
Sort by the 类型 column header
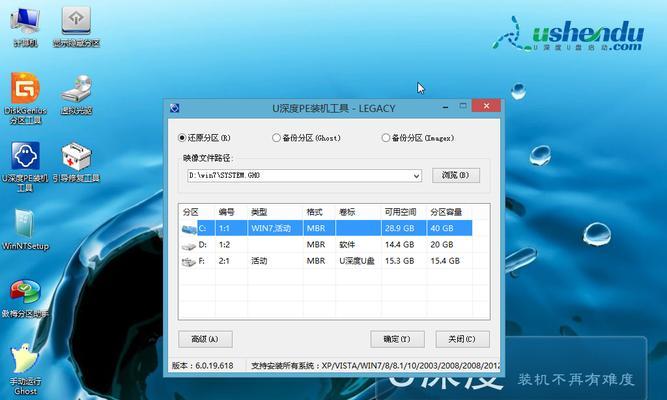(x=275, y=212)
